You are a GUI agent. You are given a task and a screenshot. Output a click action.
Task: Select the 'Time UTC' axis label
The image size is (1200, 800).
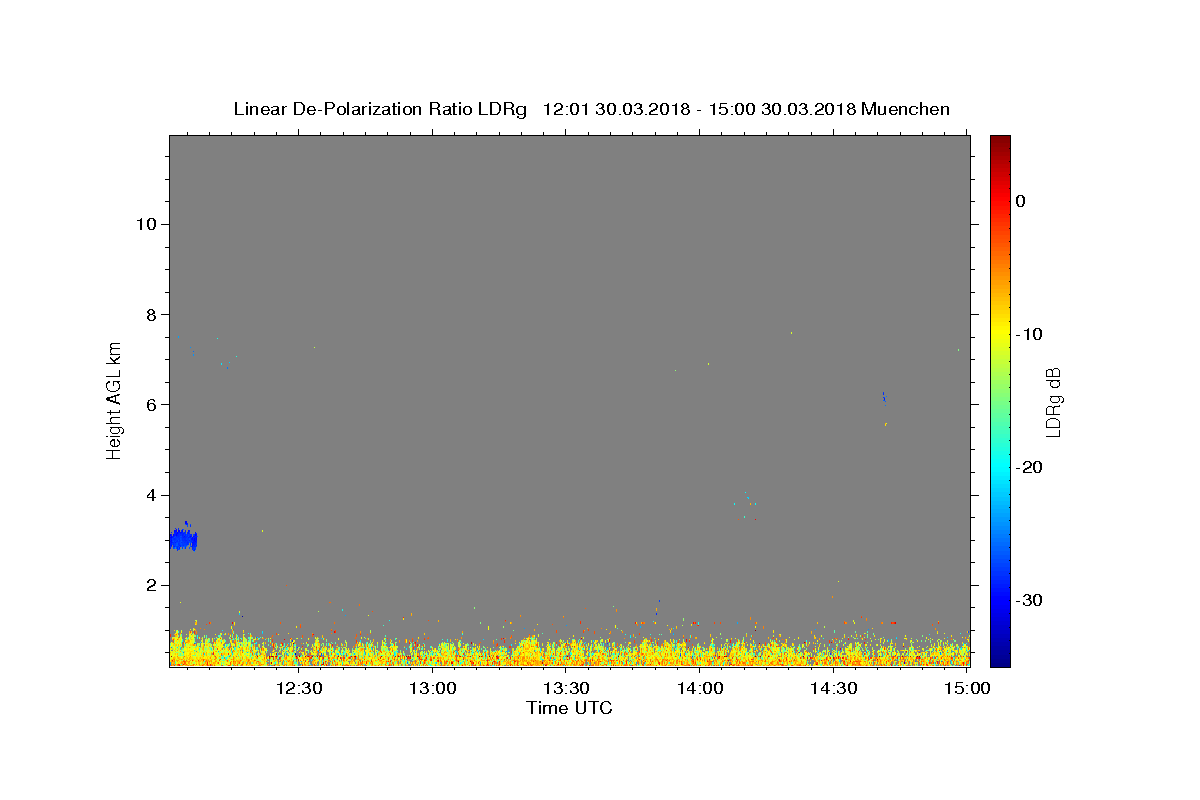[x=569, y=708]
